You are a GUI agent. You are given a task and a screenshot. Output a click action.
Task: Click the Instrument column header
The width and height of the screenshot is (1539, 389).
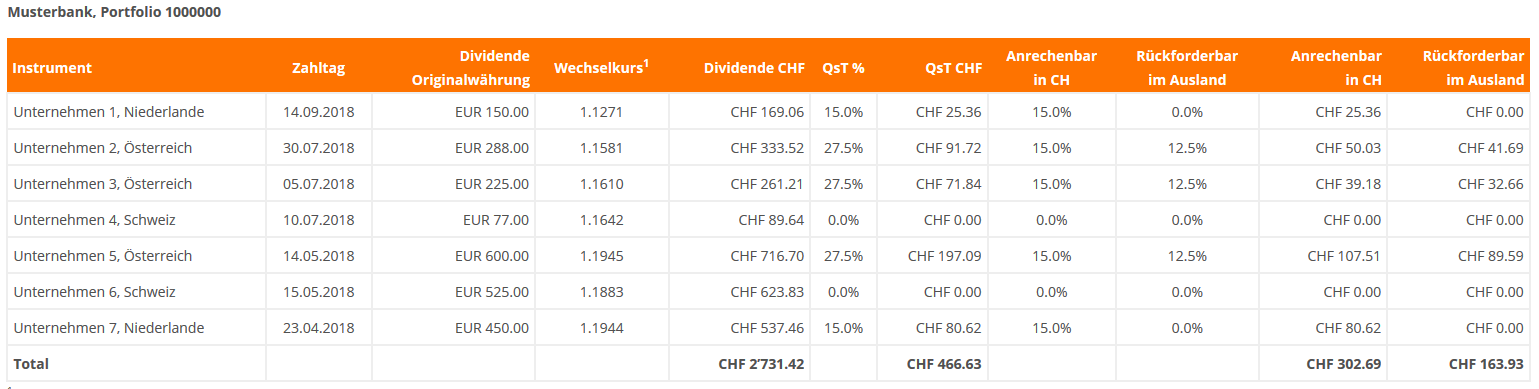51,68
